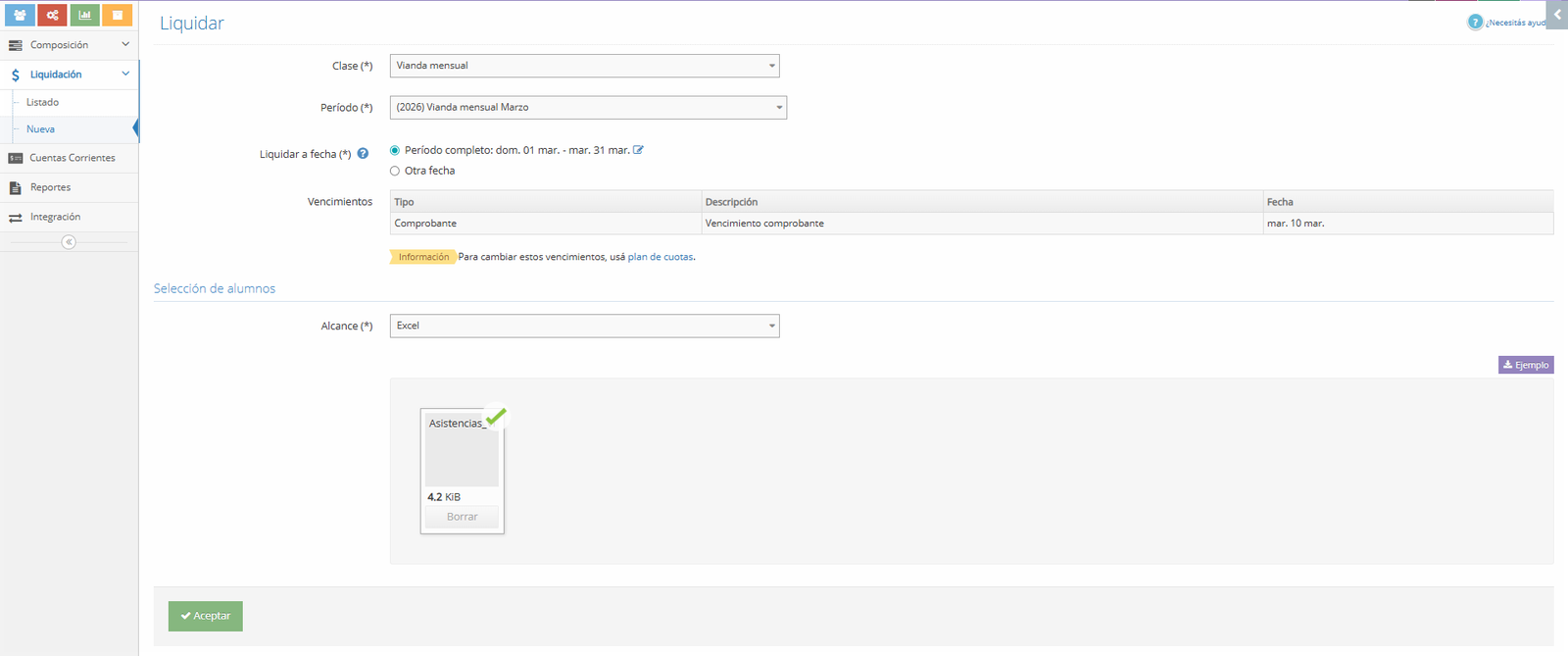Expand the Composición menu section
This screenshot has height=656, width=1568.
[x=69, y=45]
